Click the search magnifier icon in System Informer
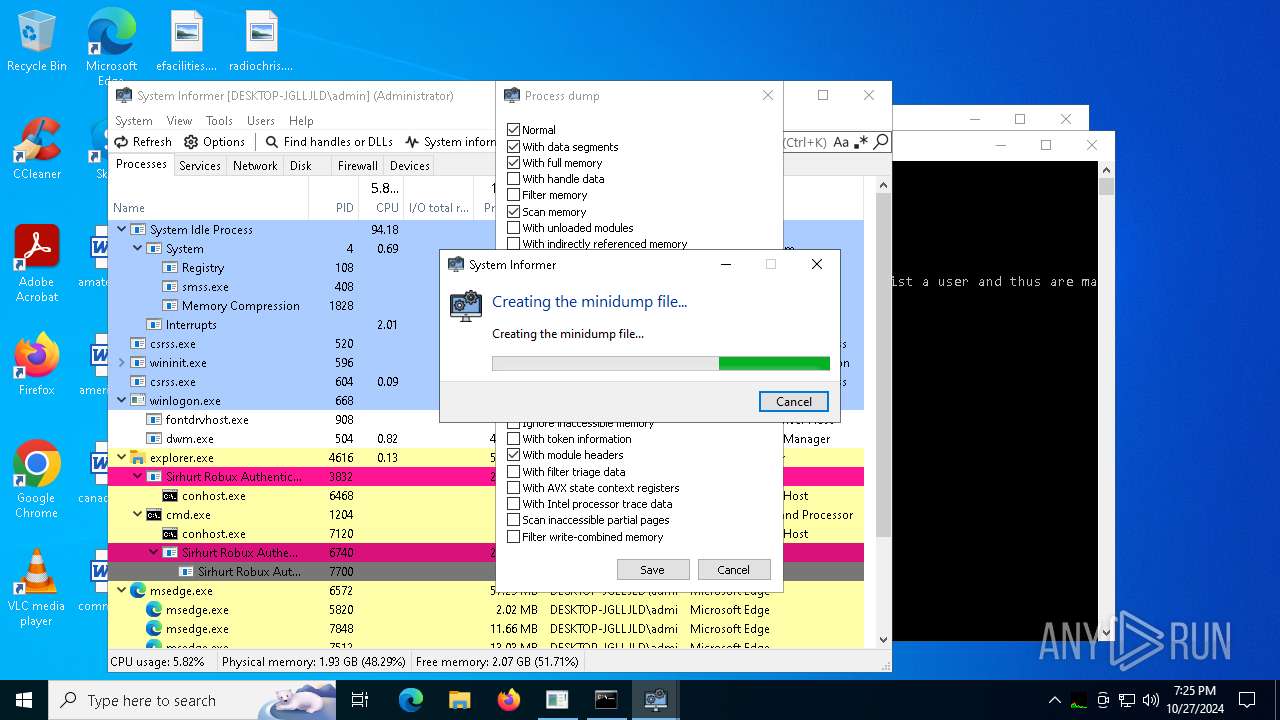The image size is (1280, 720). [x=881, y=142]
